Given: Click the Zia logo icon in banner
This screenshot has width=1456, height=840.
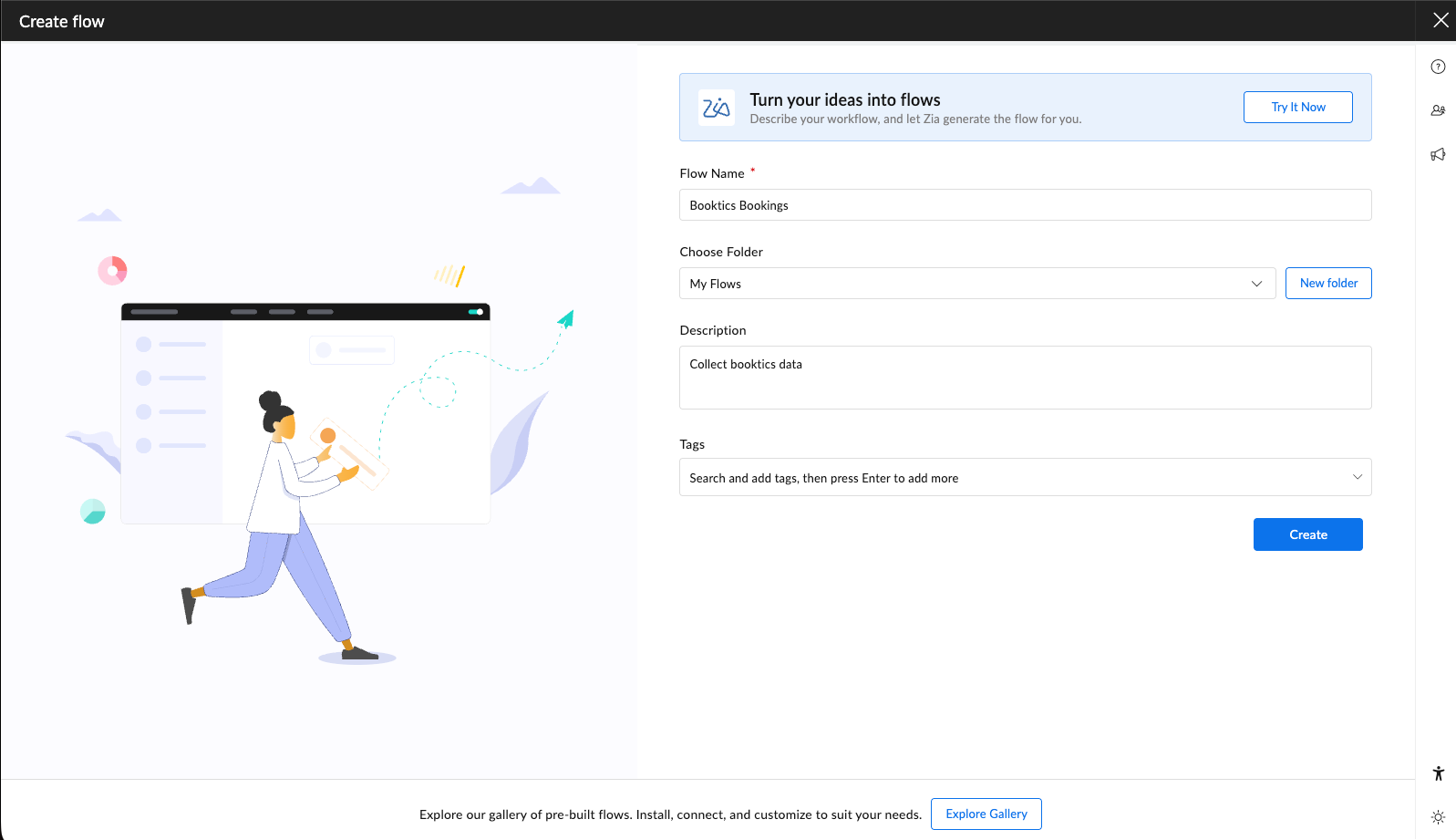Looking at the screenshot, I should (716, 108).
